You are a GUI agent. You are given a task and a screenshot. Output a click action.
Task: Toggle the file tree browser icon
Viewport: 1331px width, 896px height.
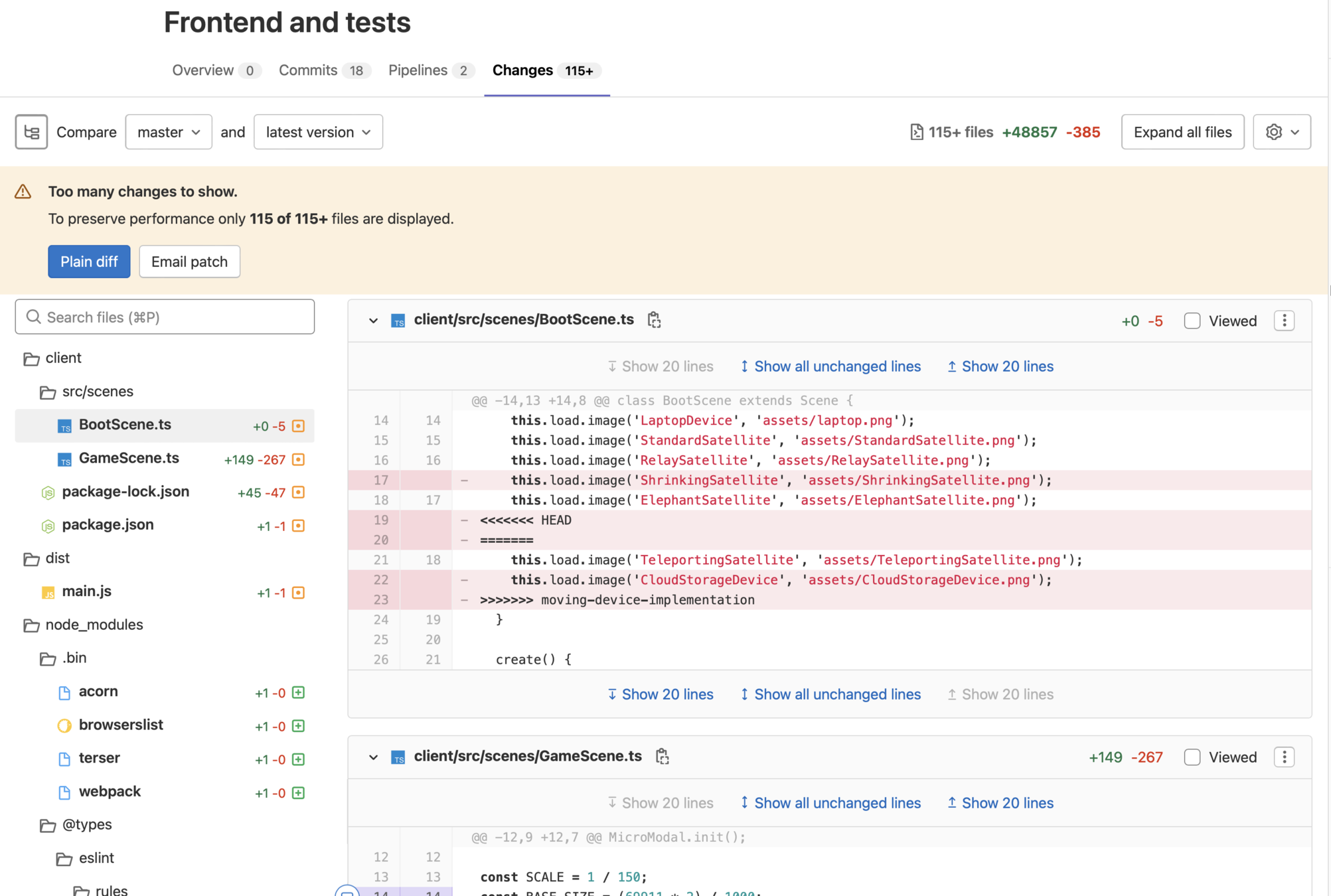pos(31,132)
